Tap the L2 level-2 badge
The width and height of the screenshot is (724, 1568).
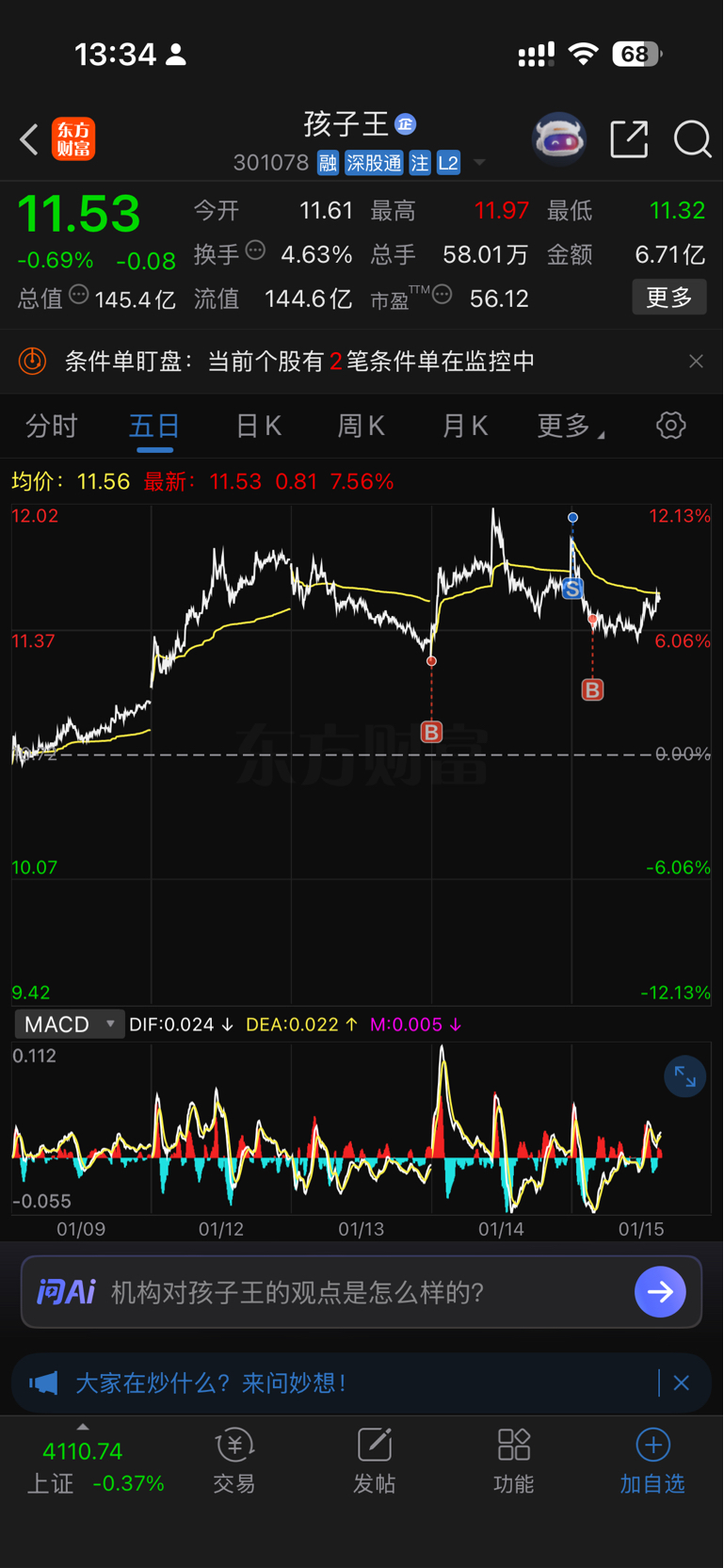tap(449, 164)
